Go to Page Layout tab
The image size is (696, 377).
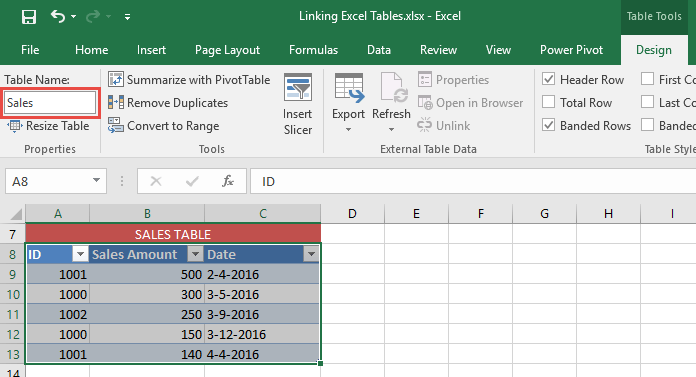227,50
